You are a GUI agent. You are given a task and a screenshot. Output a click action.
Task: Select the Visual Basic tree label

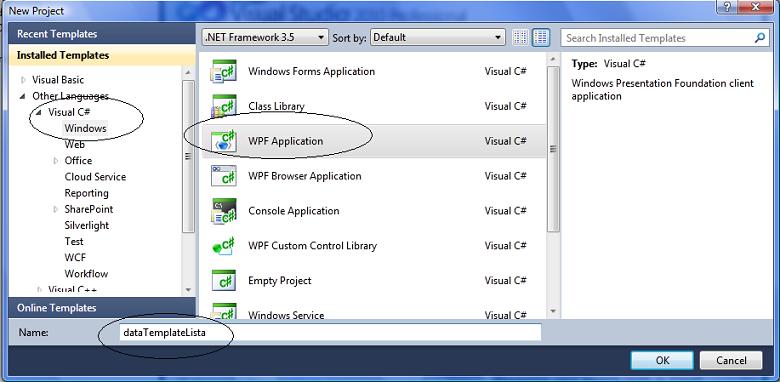pos(58,80)
